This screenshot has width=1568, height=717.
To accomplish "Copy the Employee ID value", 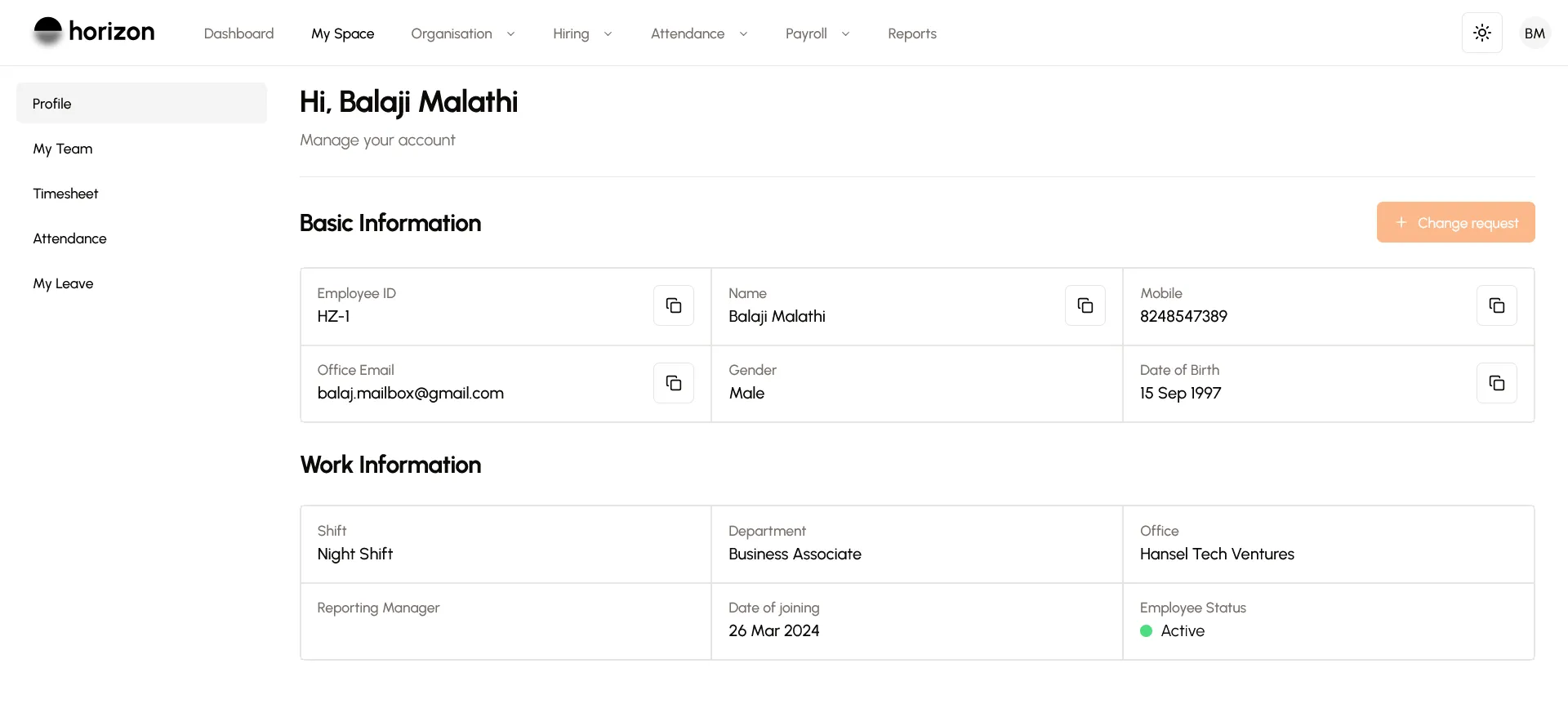I will tap(674, 305).
